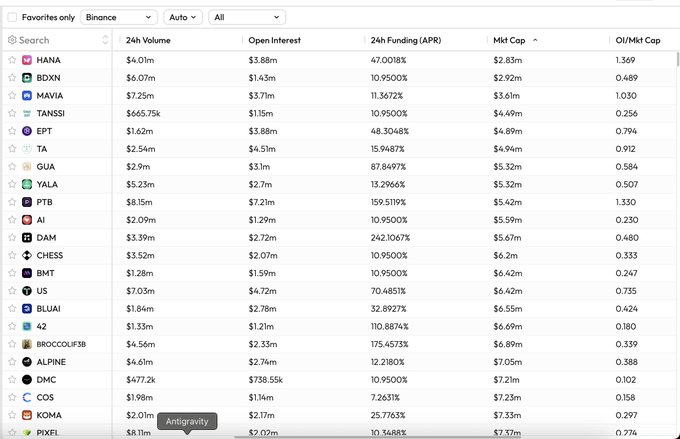Click the DAM coin icon
Screen dimensions: 680x439
click(27, 237)
